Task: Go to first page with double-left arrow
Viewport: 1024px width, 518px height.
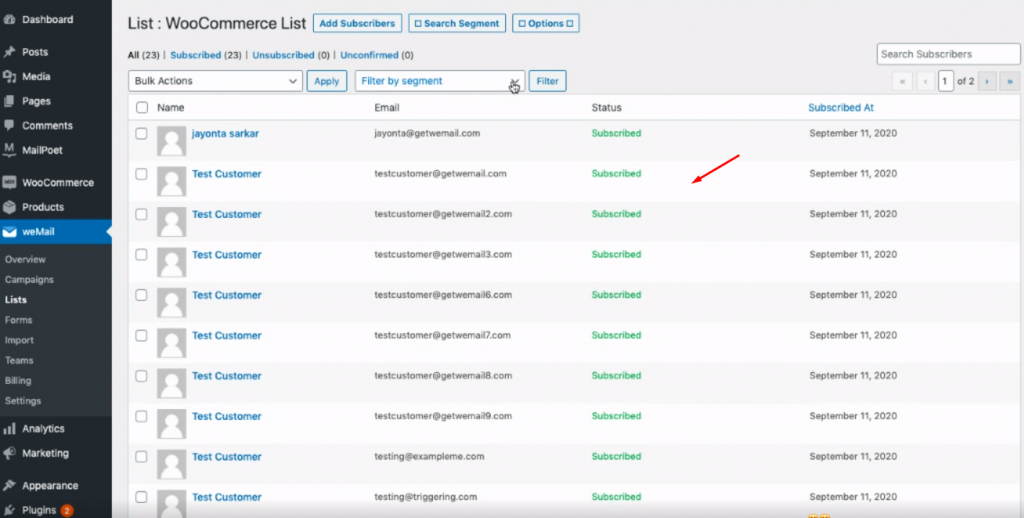Action: 903,82
